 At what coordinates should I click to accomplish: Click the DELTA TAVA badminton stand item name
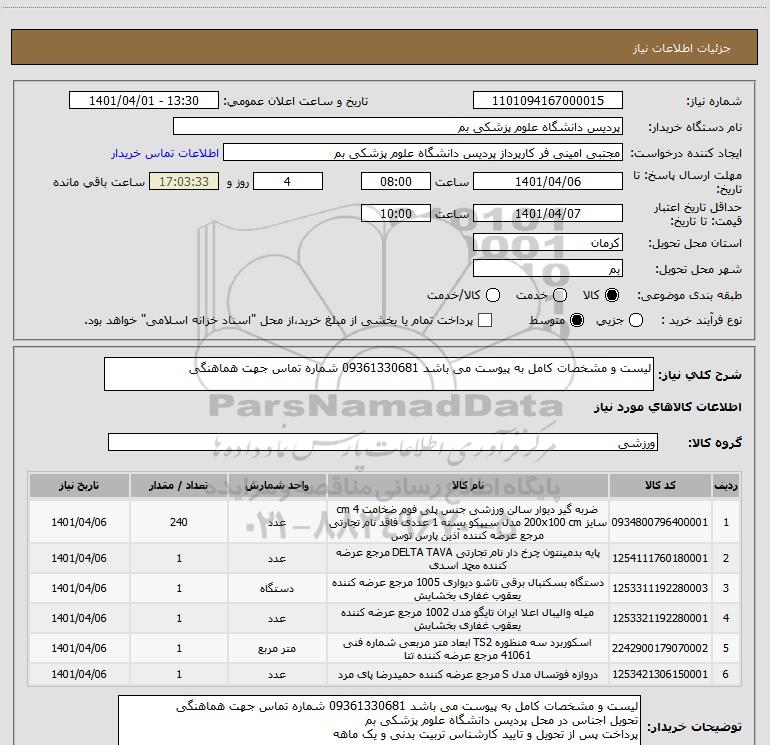(x=468, y=558)
